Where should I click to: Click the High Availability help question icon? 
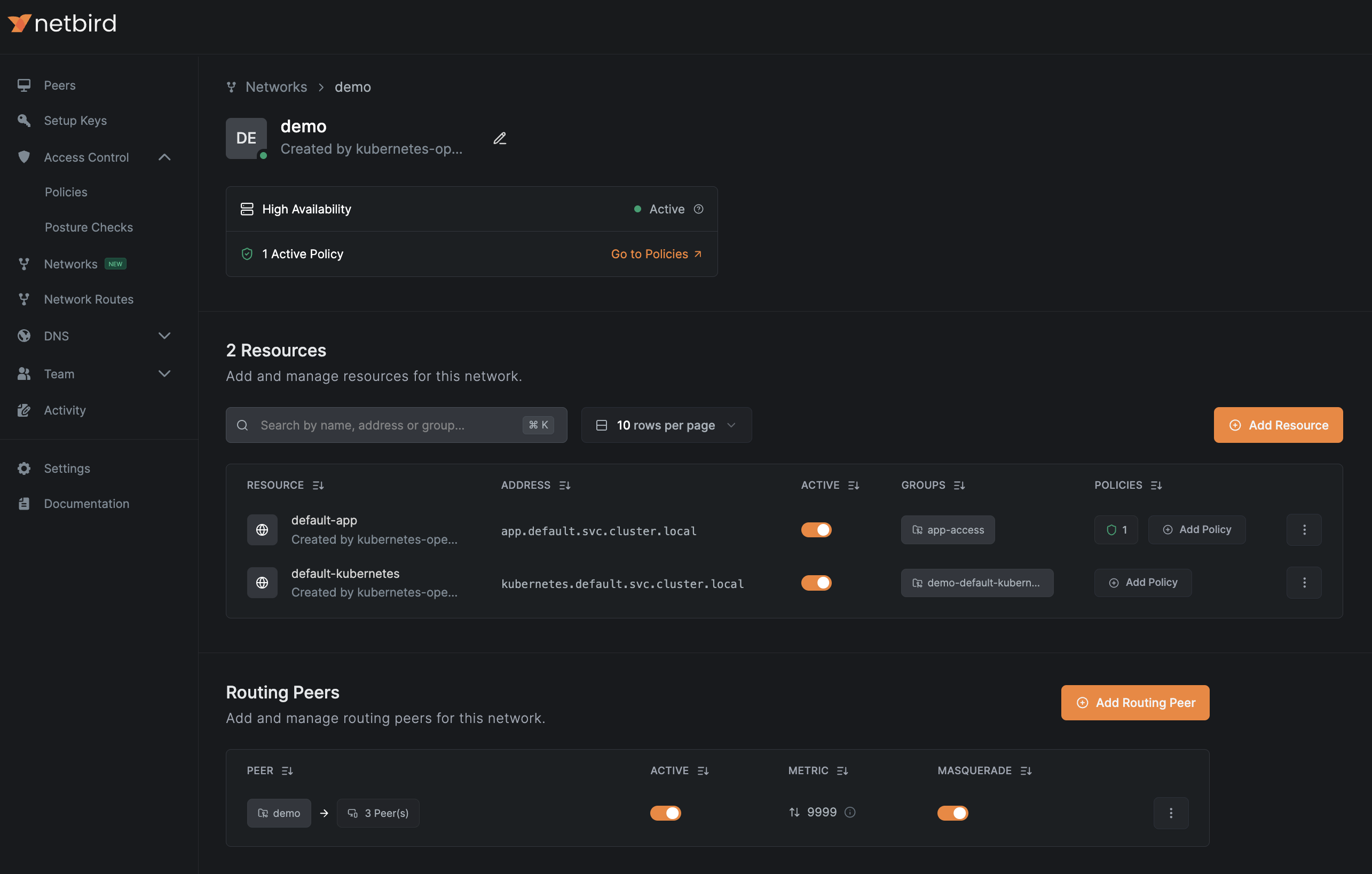(698, 209)
